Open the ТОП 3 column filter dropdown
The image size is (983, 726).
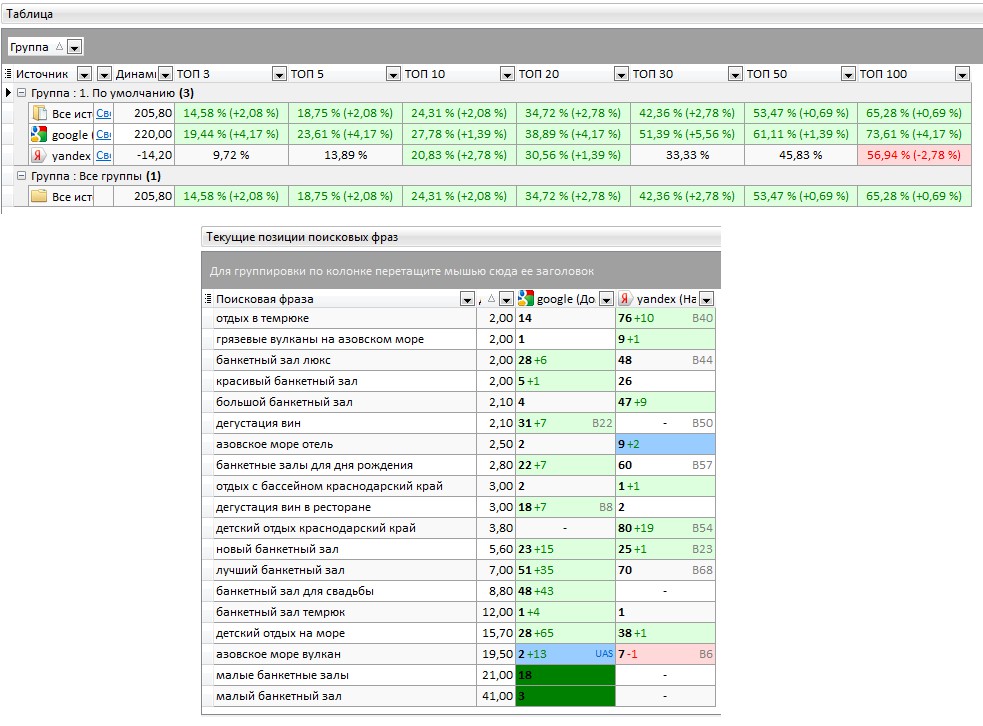[279, 75]
